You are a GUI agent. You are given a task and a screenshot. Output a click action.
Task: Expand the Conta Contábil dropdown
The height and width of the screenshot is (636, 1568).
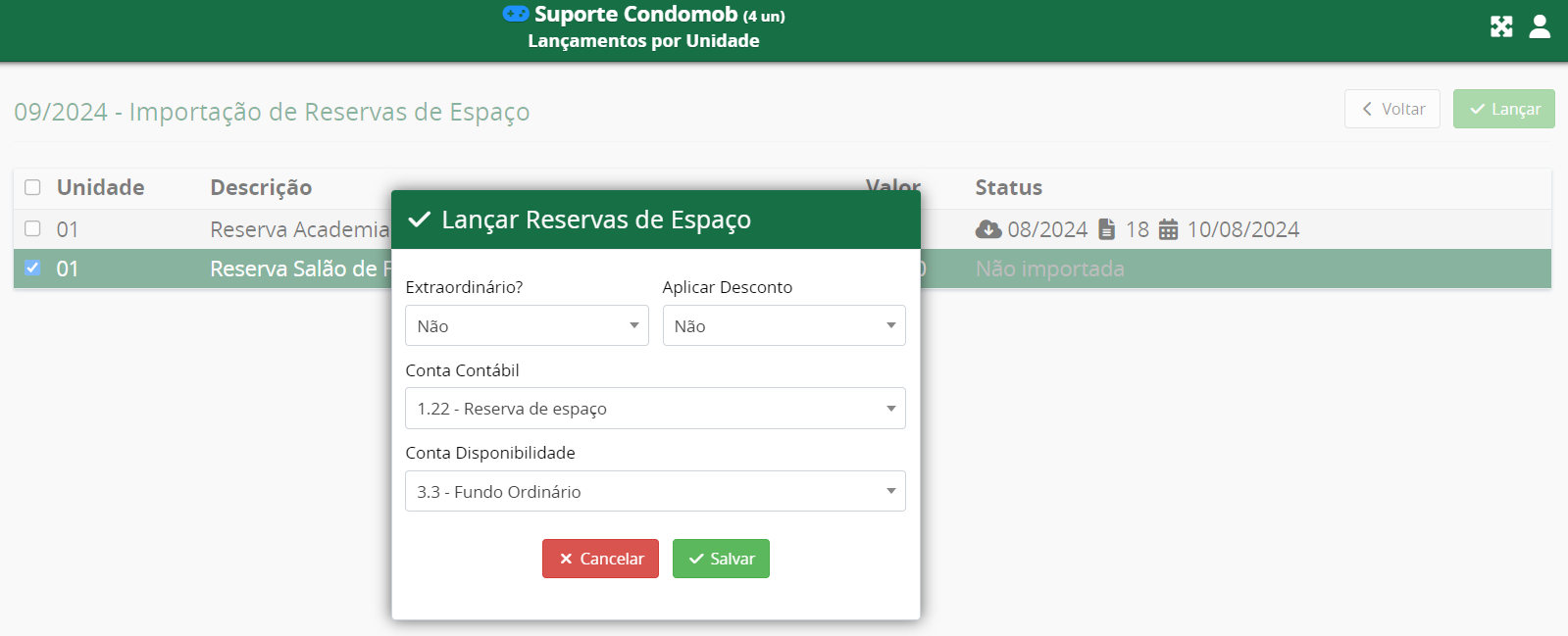pyautogui.click(x=655, y=409)
